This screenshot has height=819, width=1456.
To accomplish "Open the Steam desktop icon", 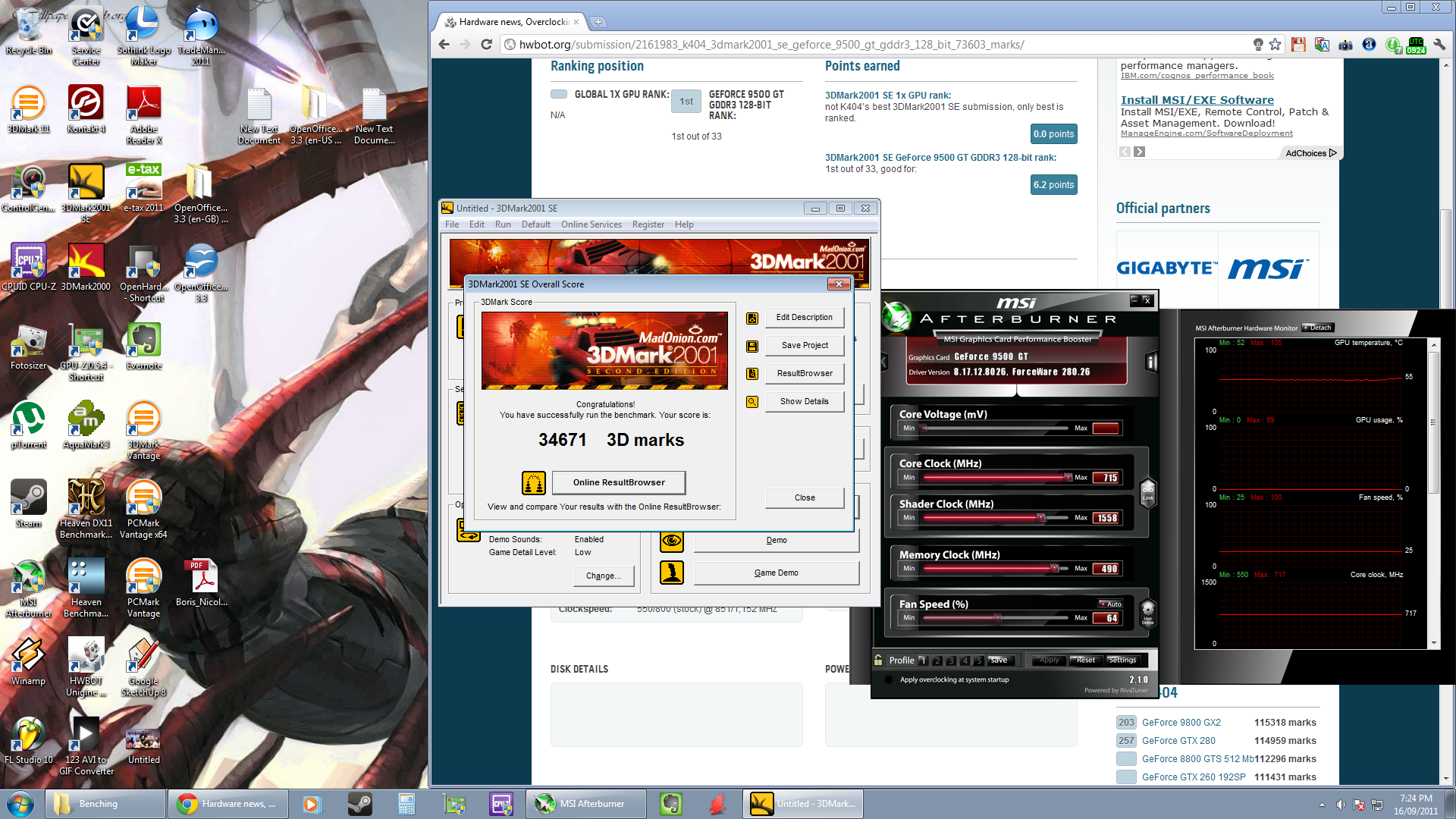I will (29, 504).
